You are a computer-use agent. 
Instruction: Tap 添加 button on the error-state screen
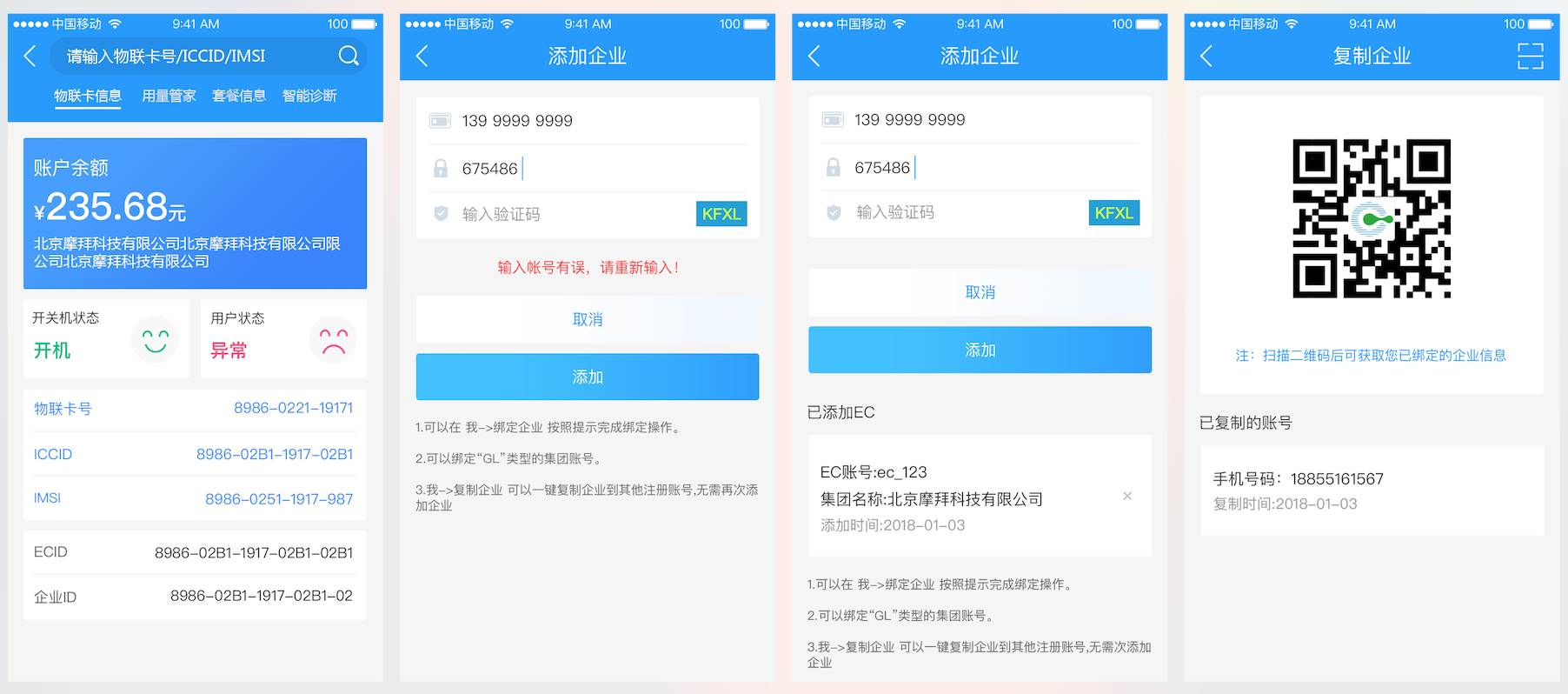click(588, 377)
